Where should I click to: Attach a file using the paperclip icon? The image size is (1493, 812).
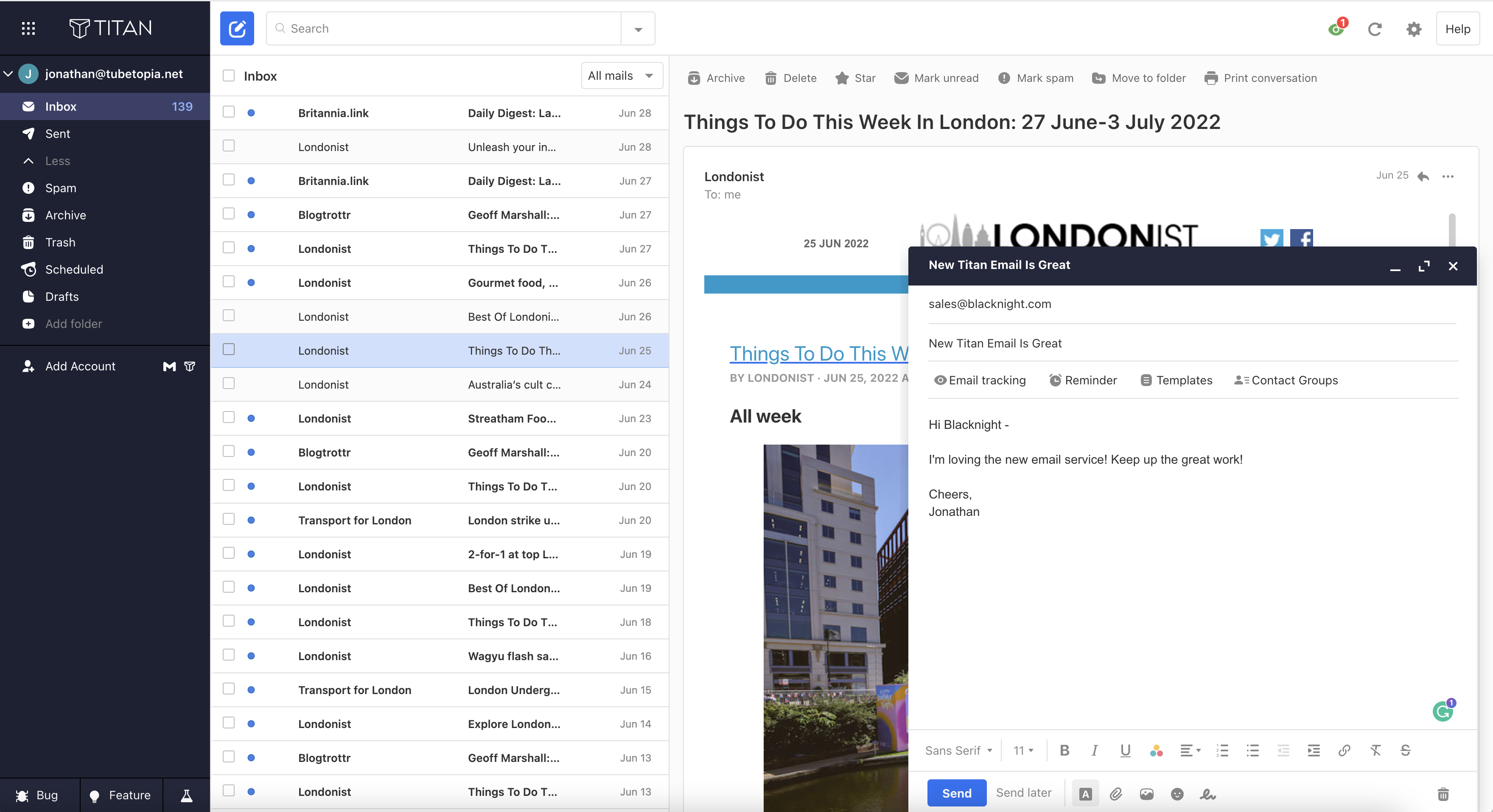click(x=1116, y=794)
